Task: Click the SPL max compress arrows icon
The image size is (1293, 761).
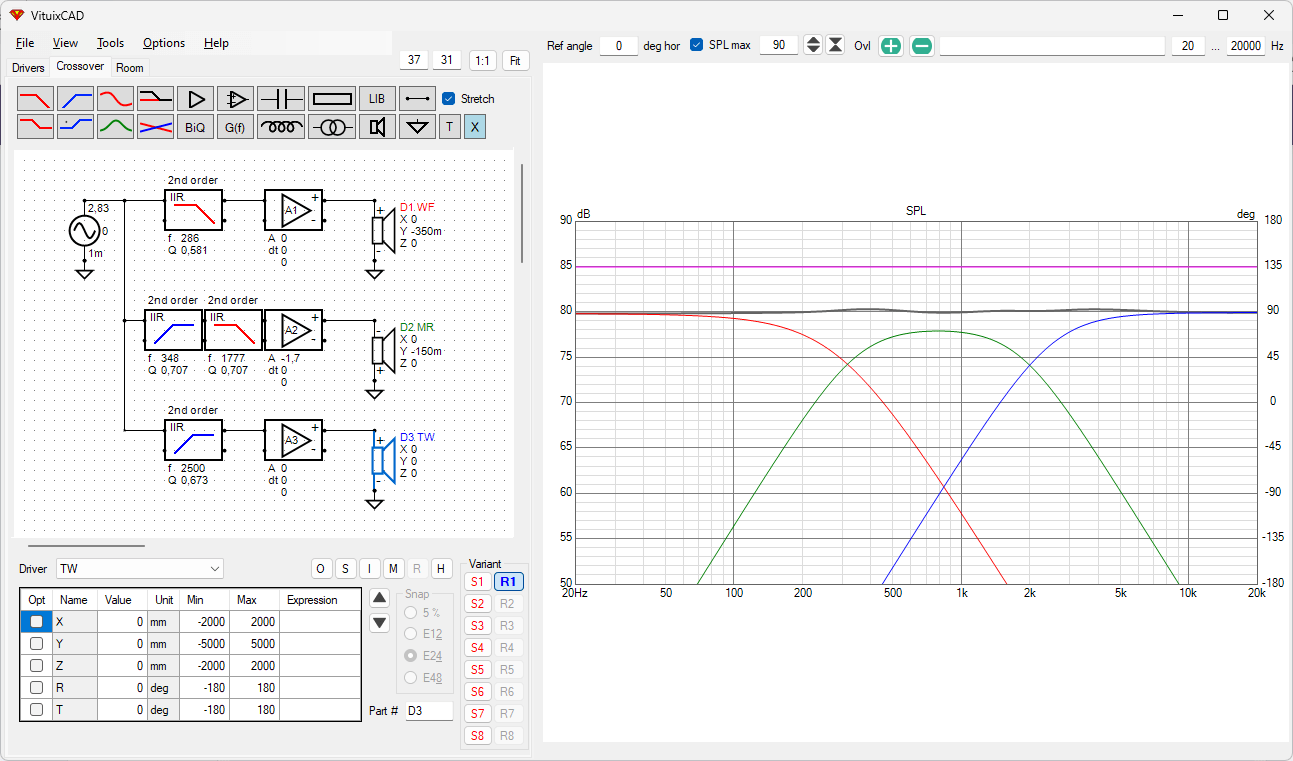Action: coord(836,46)
